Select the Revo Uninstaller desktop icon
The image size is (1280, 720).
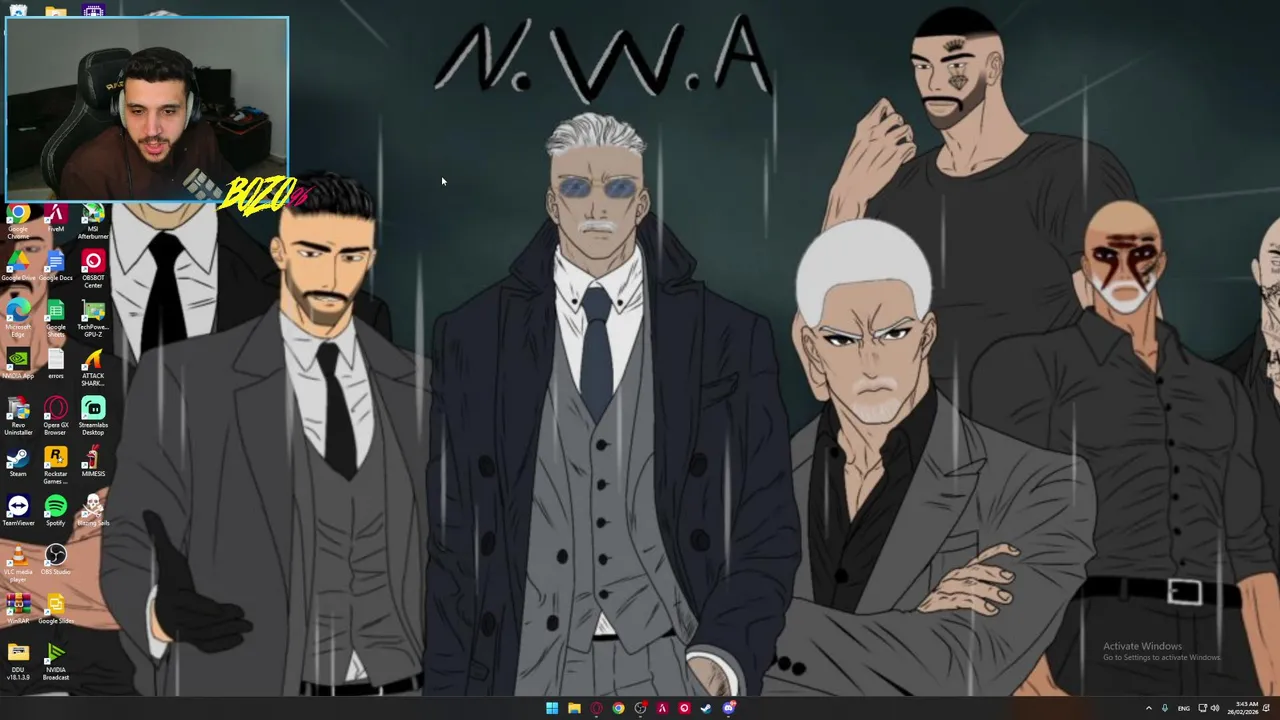[x=18, y=416]
